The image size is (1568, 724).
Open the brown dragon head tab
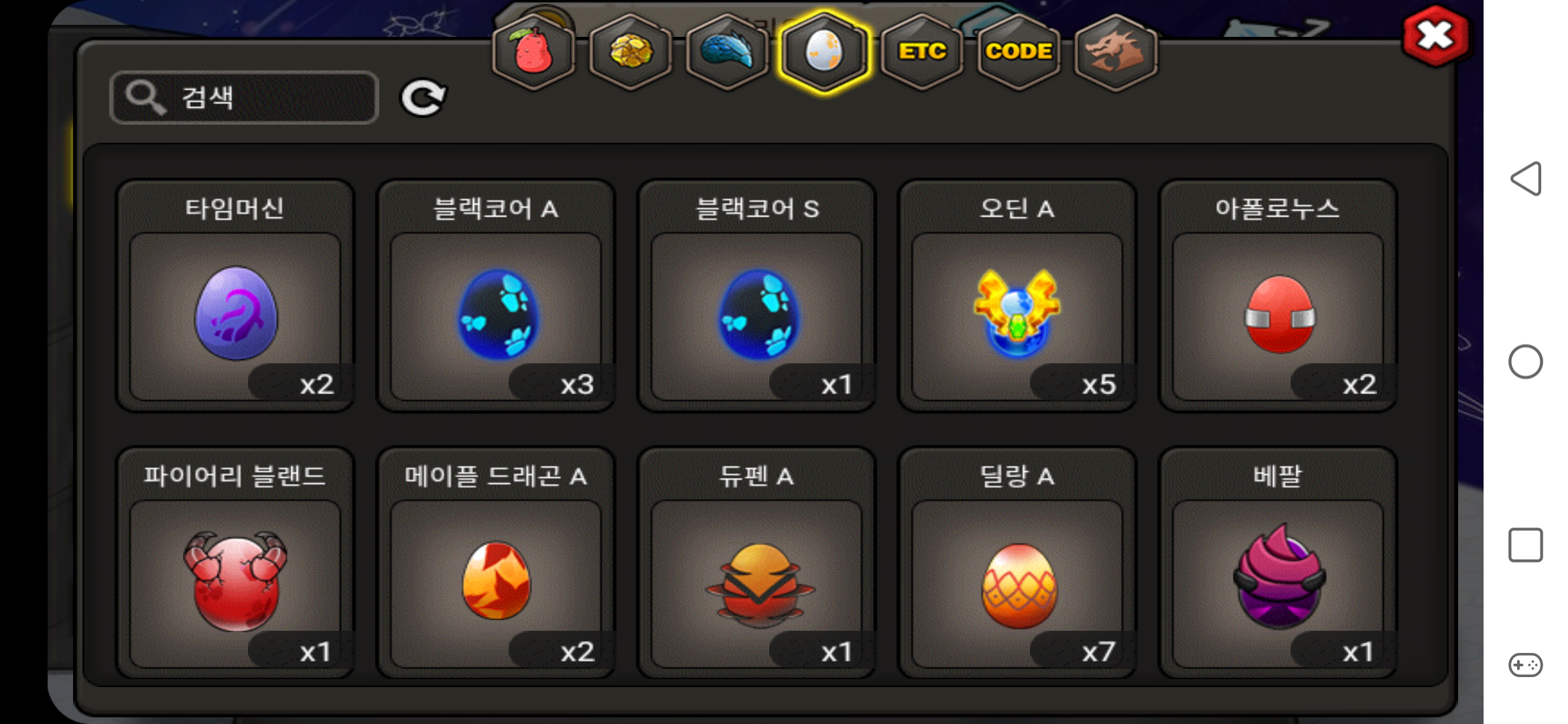coord(1116,52)
